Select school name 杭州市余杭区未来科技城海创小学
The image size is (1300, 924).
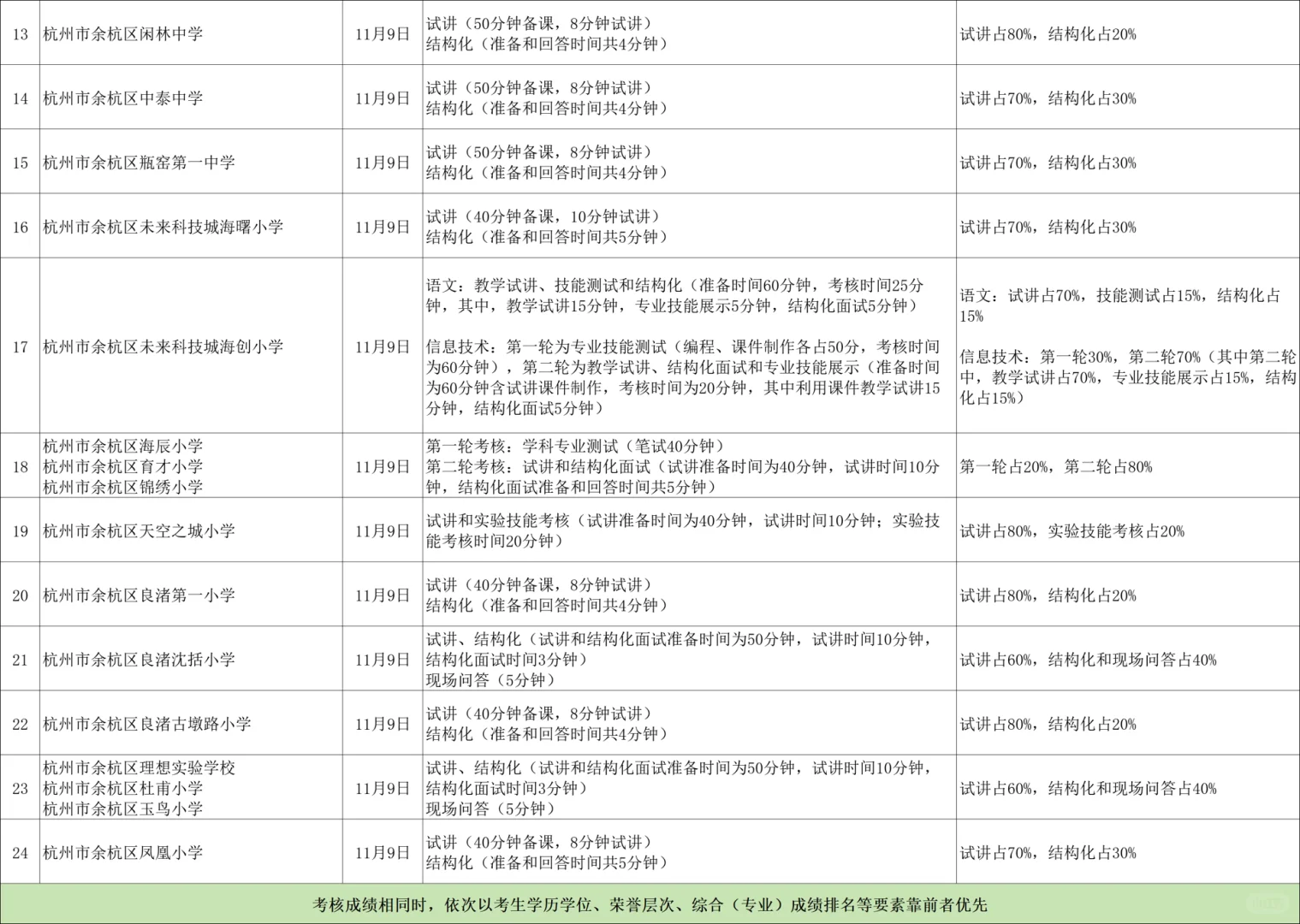(163, 346)
